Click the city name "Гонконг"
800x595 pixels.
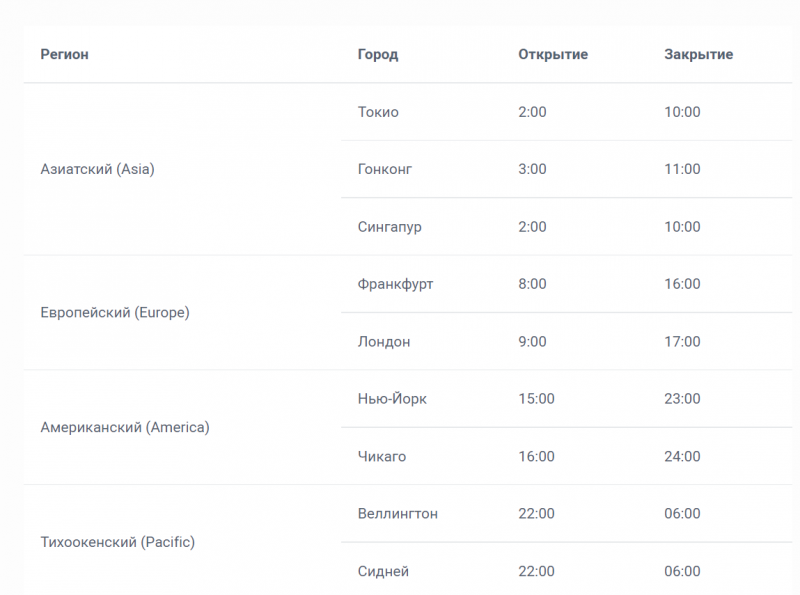click(384, 169)
